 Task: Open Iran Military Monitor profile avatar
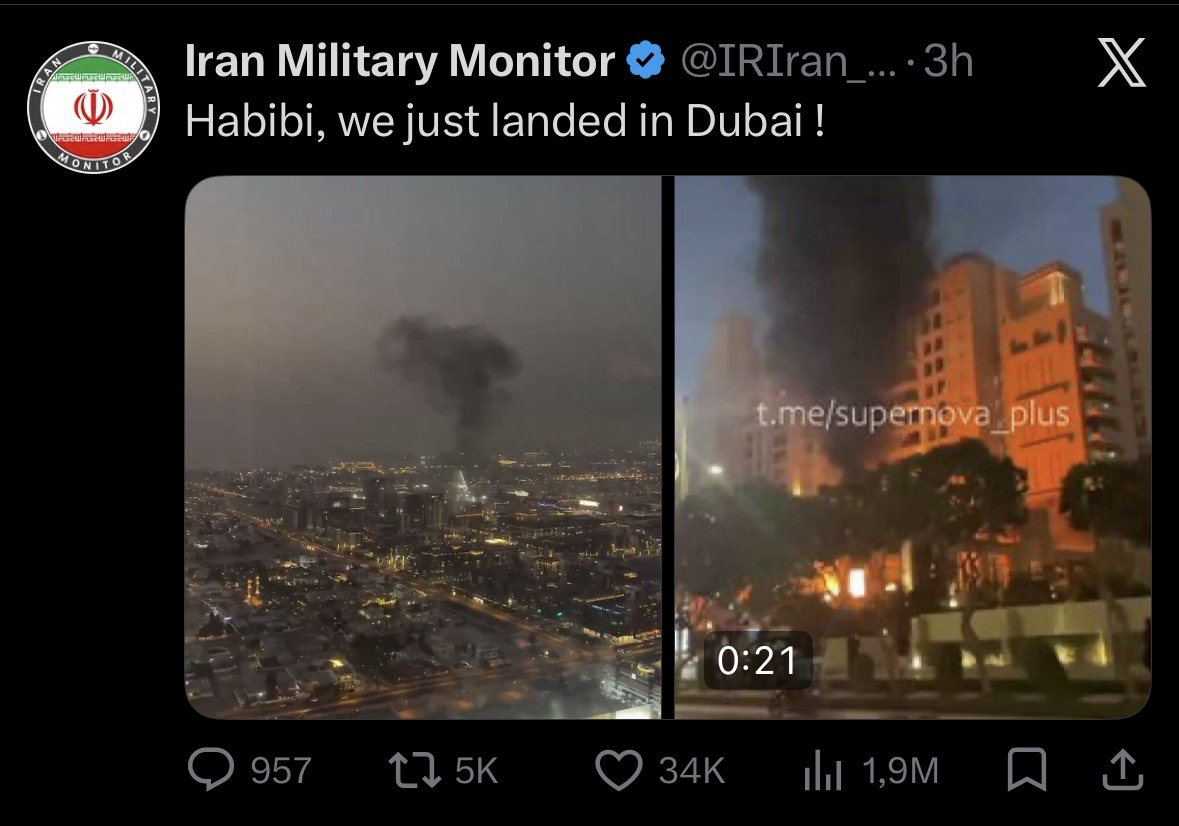93,107
